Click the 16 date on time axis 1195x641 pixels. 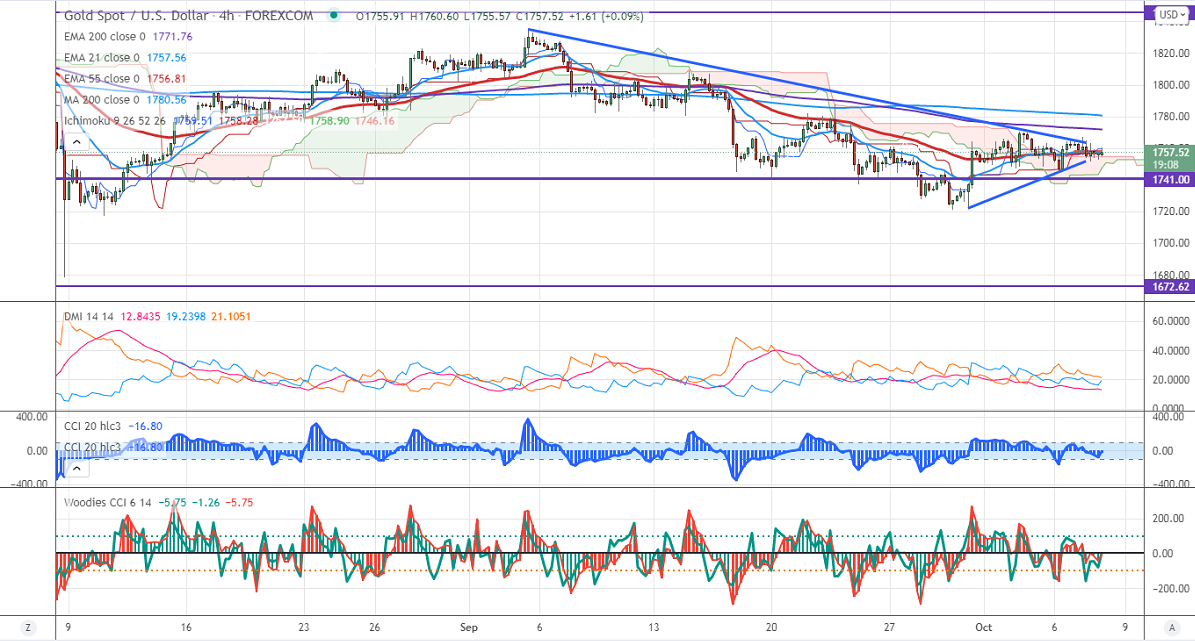coord(186,628)
